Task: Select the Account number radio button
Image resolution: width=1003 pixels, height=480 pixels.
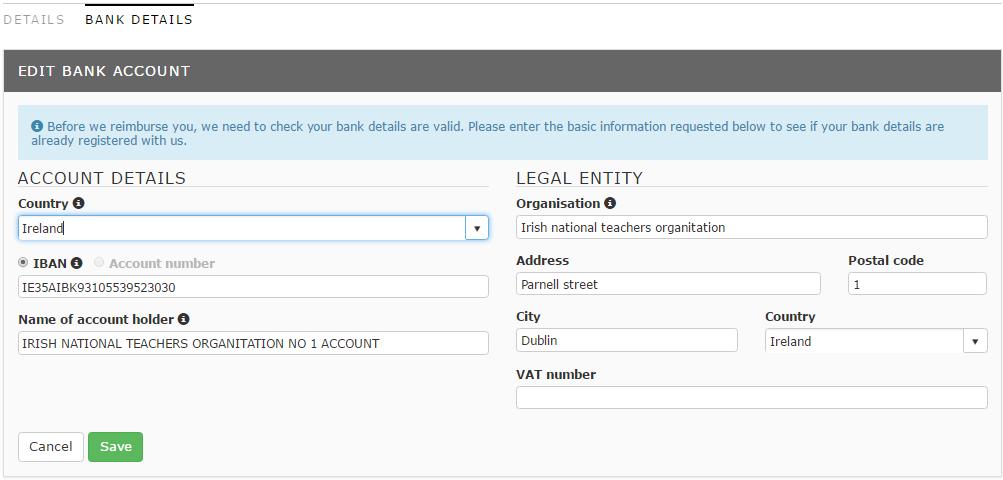Action: pos(99,262)
